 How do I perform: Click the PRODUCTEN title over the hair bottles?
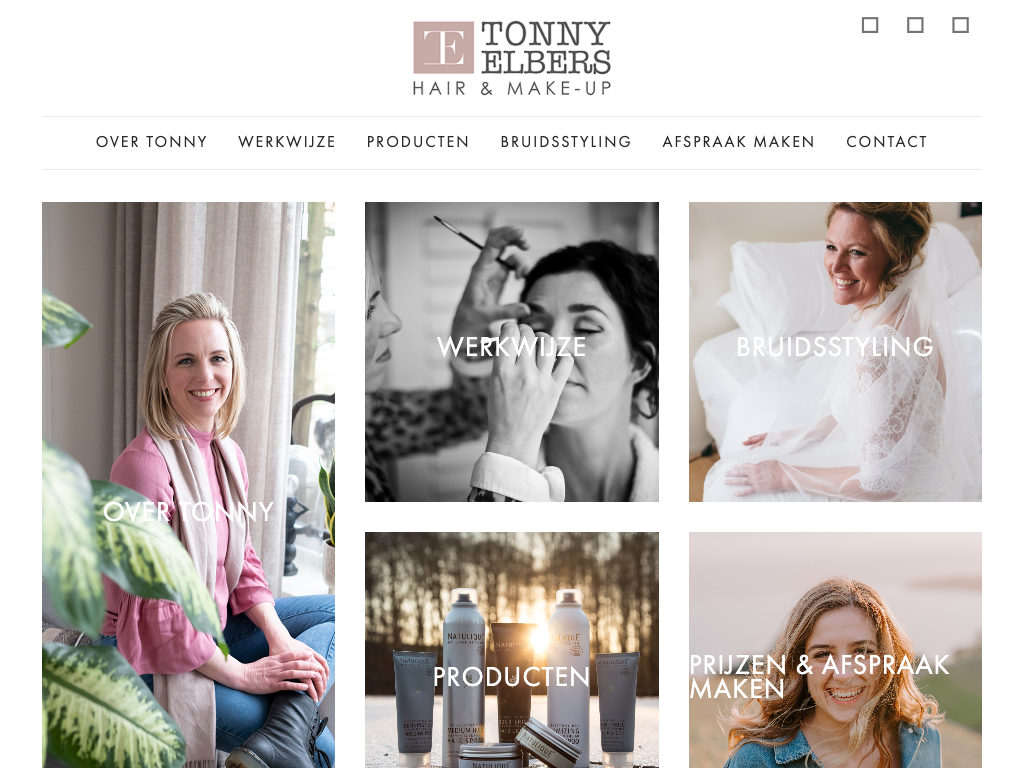pos(511,677)
